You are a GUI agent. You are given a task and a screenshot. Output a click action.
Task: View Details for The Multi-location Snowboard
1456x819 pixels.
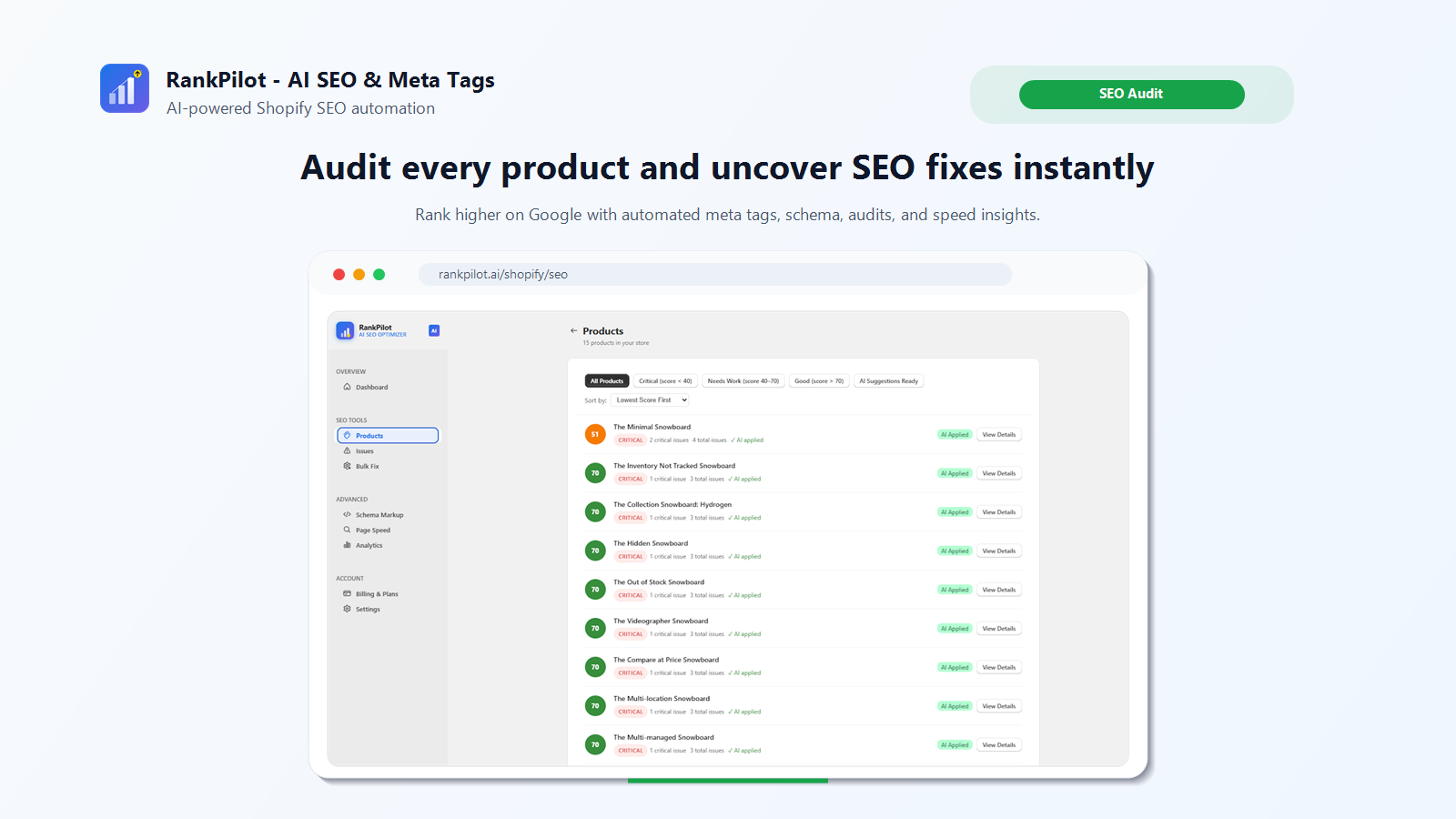coord(999,706)
